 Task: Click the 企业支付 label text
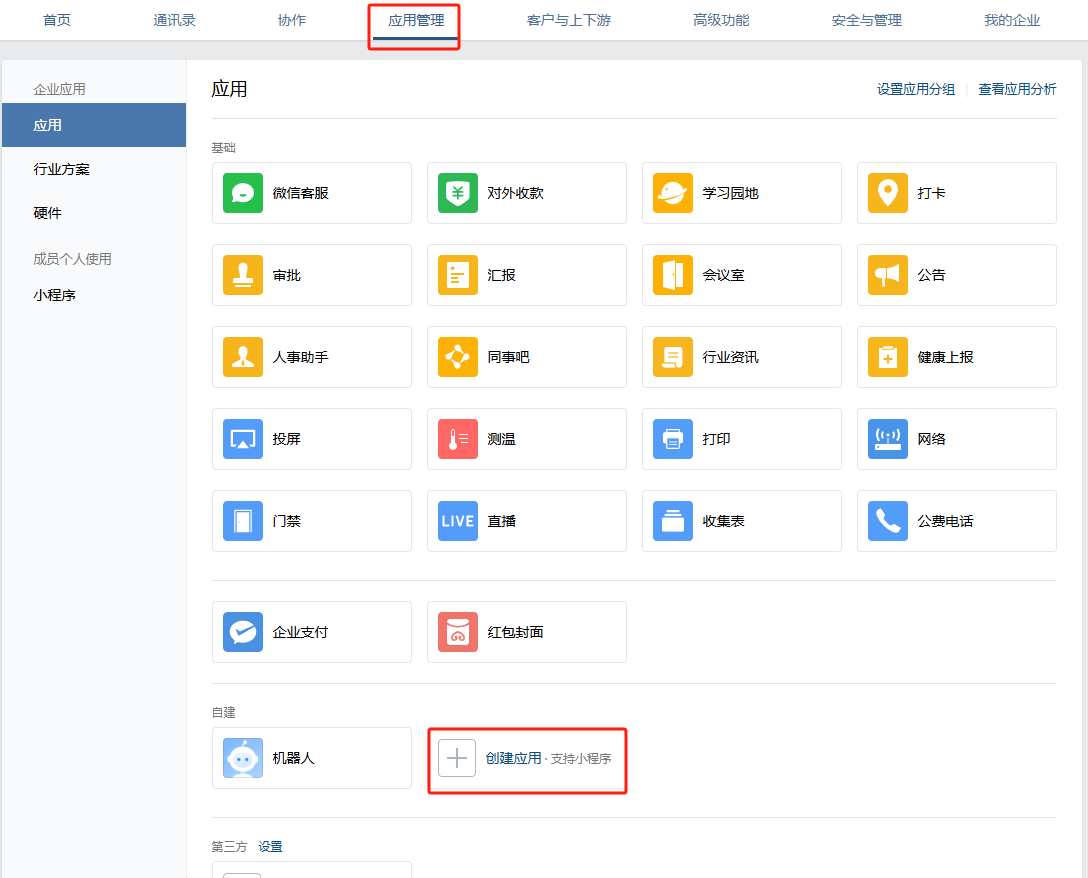click(x=300, y=632)
